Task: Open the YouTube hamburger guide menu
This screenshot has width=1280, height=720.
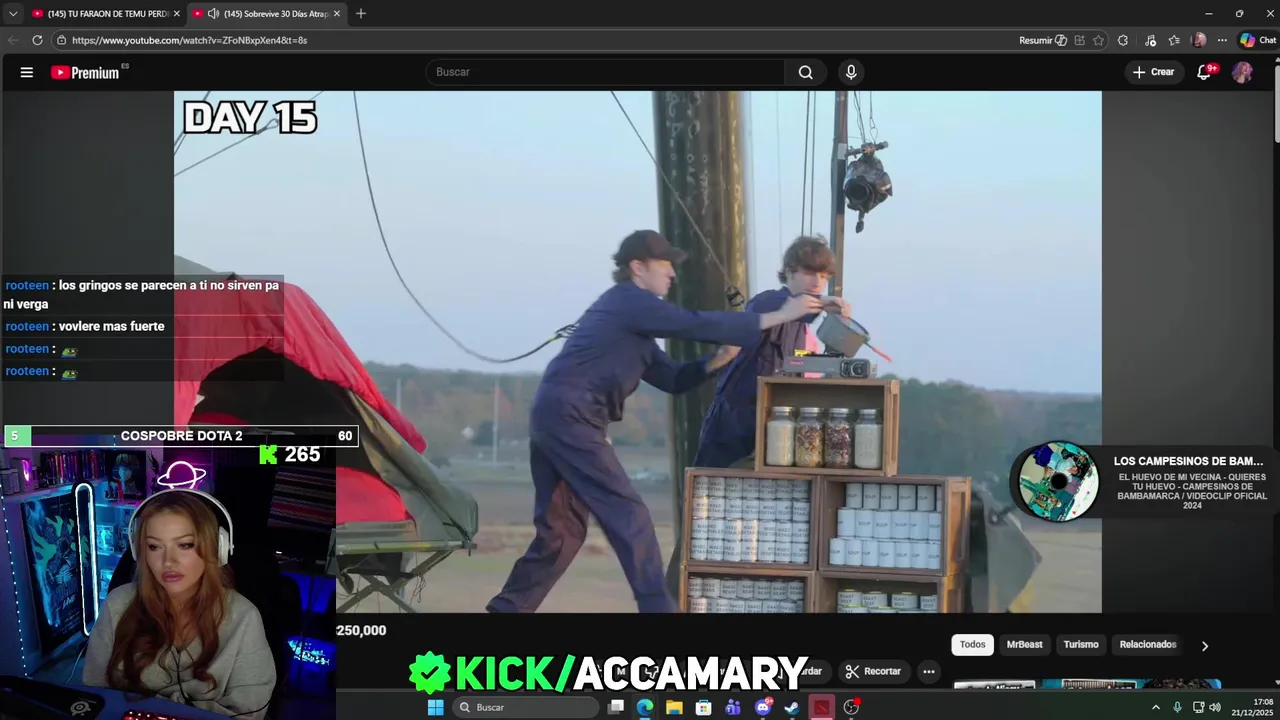Action: pos(27,72)
